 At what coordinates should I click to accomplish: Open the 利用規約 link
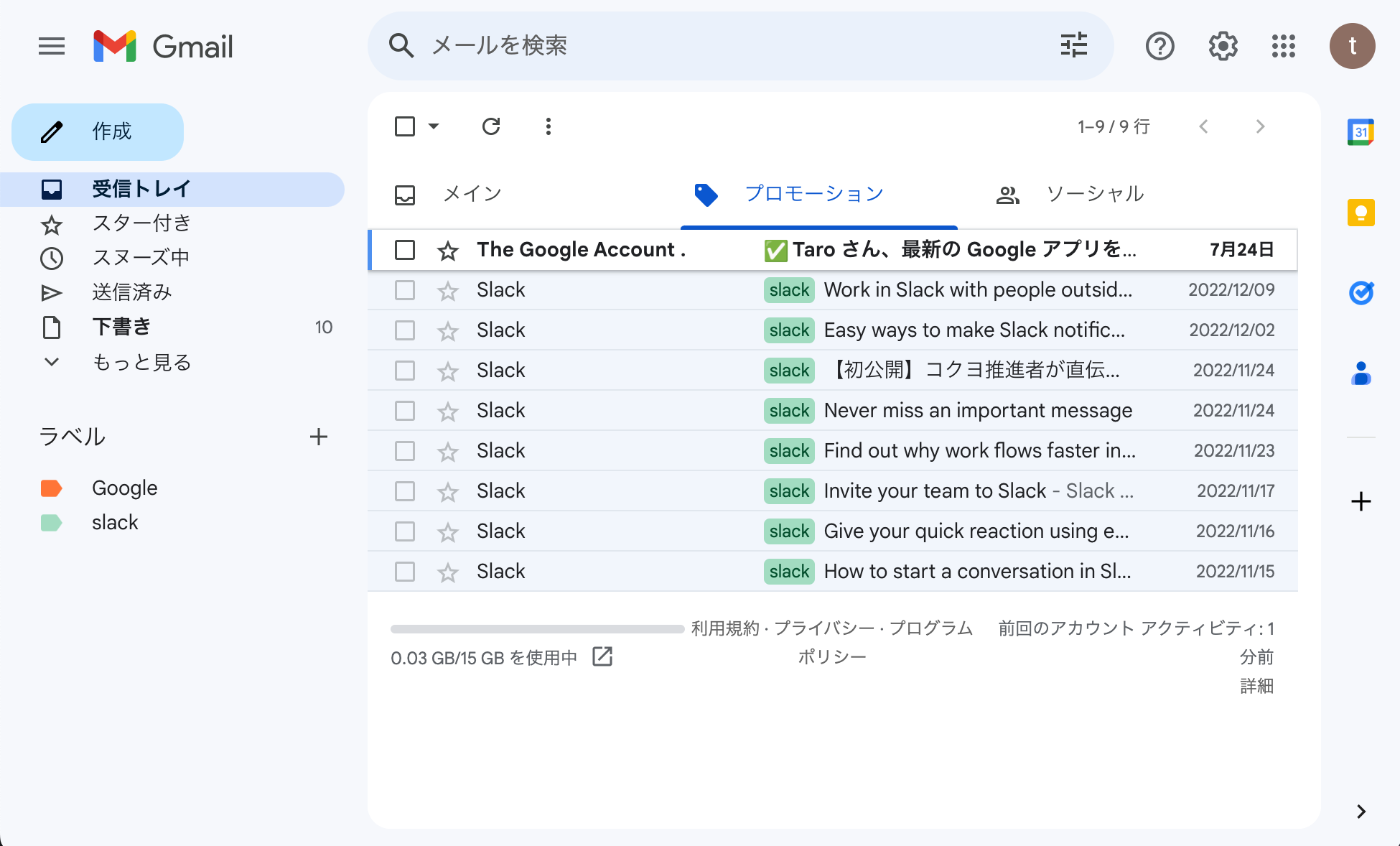[724, 628]
